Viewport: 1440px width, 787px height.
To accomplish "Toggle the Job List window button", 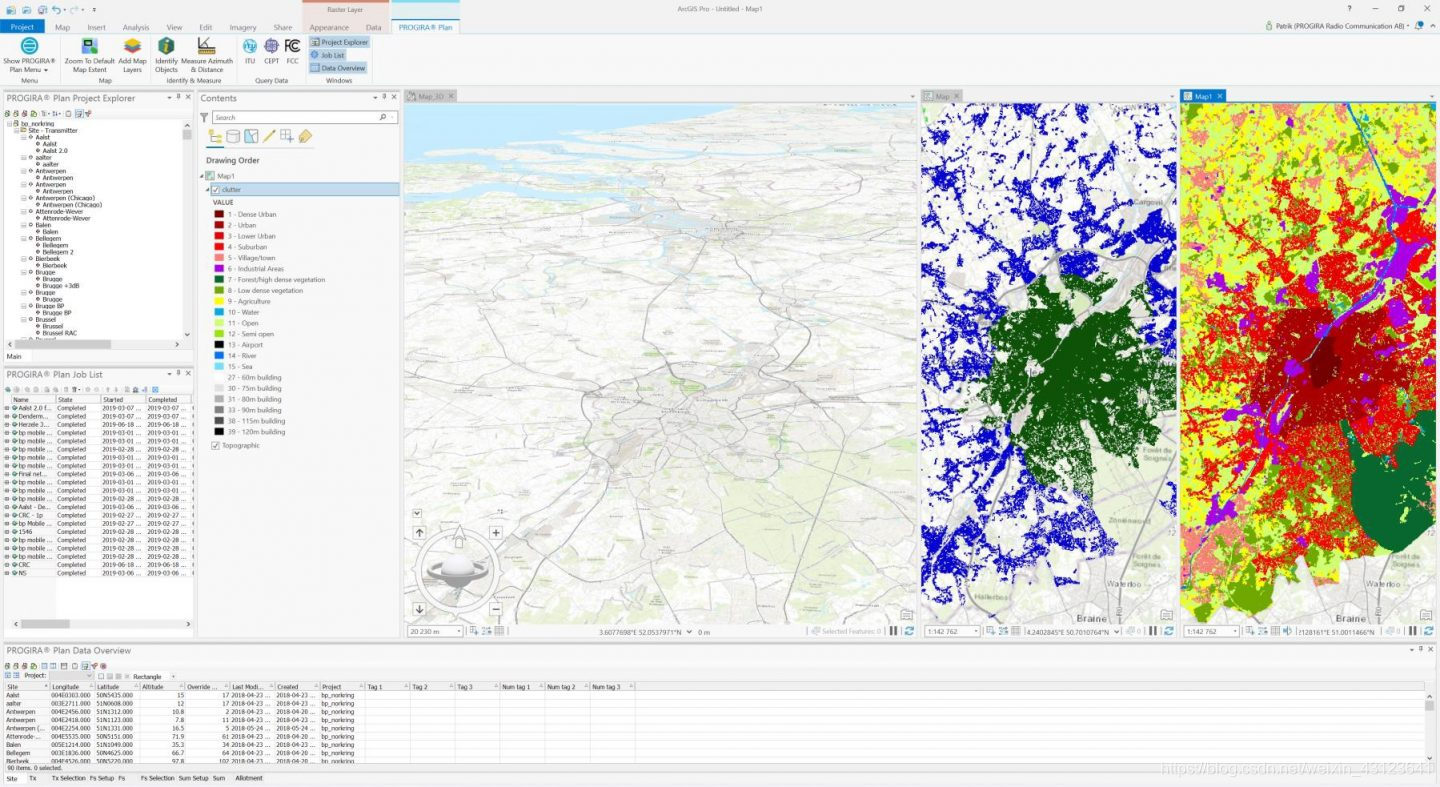I will 327,55.
